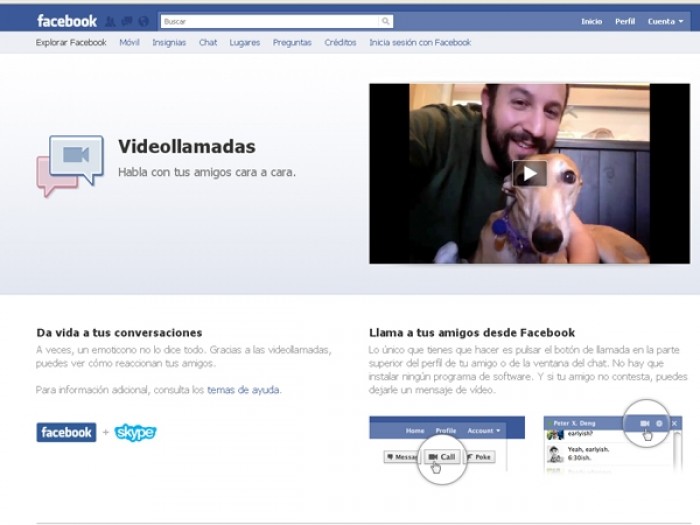Open the Preguntas section

click(x=292, y=42)
